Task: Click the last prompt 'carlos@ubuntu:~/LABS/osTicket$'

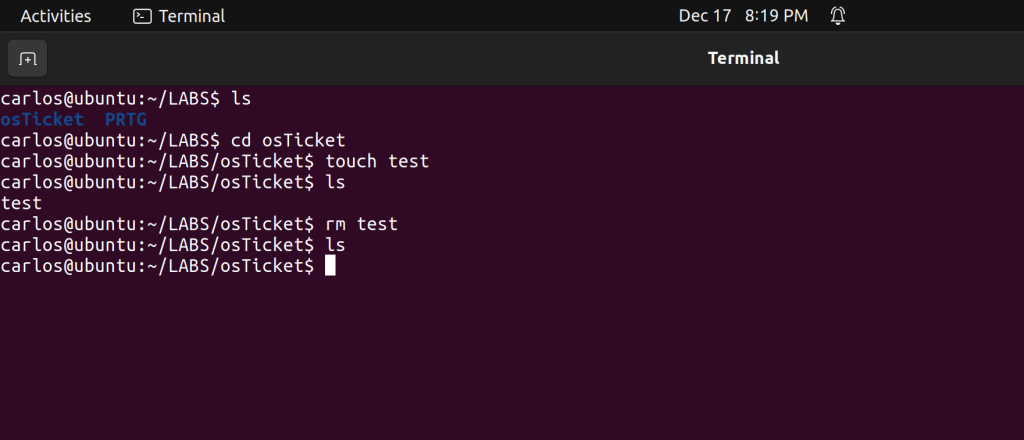Action: click(x=157, y=266)
